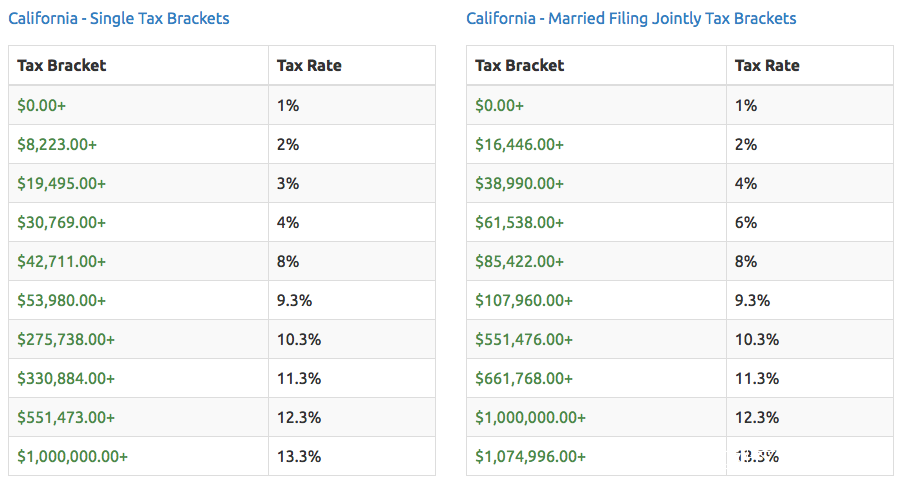Click the $330,884.00+ tax bracket
The width and height of the screenshot is (901, 486).
66,378
